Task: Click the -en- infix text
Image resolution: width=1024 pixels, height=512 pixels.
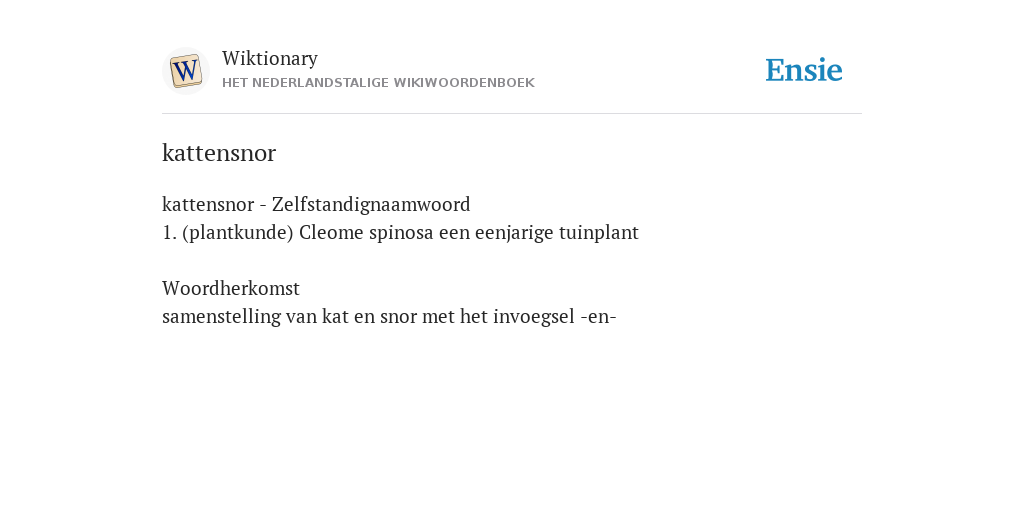Action: click(598, 317)
